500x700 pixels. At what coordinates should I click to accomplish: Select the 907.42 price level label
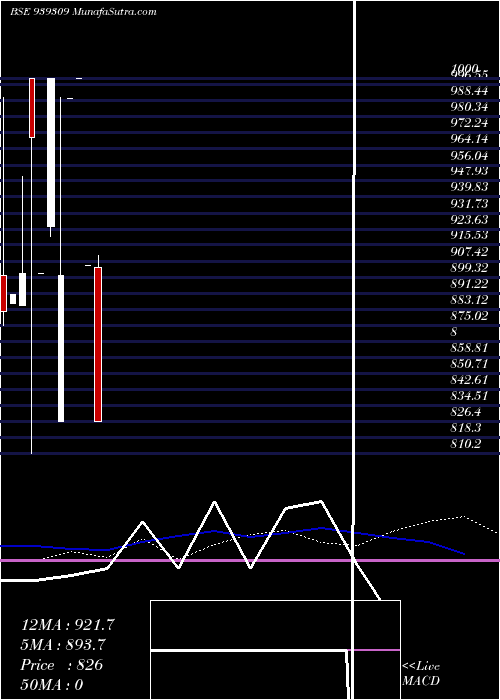(469, 252)
